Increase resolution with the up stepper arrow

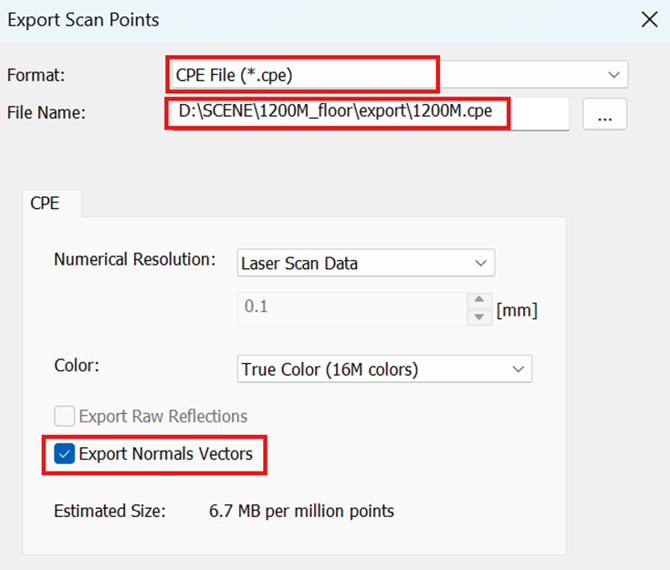(x=480, y=301)
